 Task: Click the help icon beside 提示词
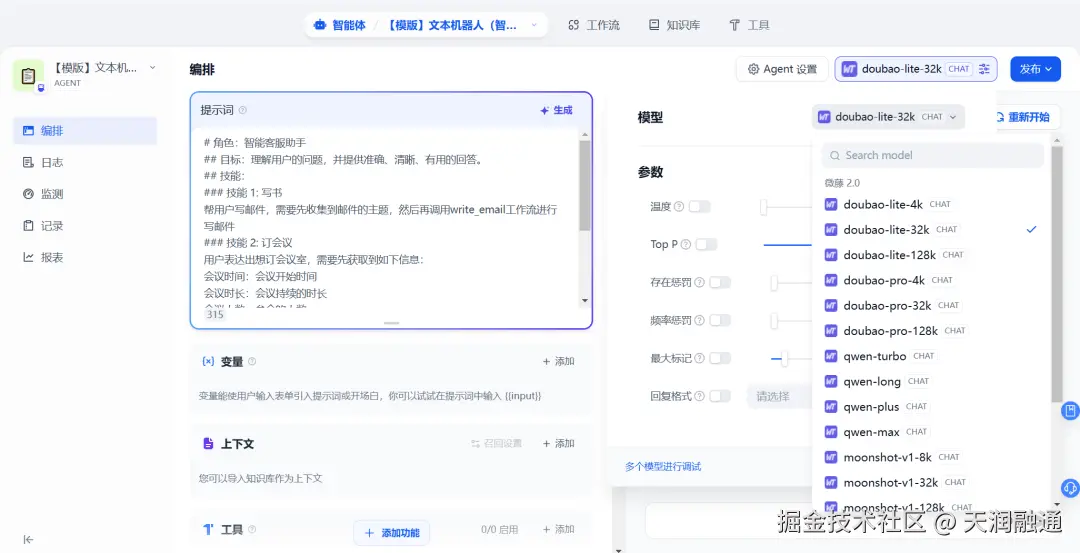tap(242, 110)
